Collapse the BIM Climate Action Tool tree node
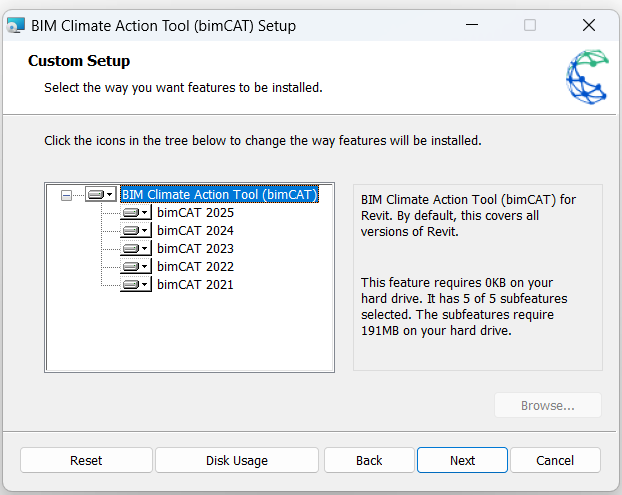622x495 pixels. [x=67, y=195]
